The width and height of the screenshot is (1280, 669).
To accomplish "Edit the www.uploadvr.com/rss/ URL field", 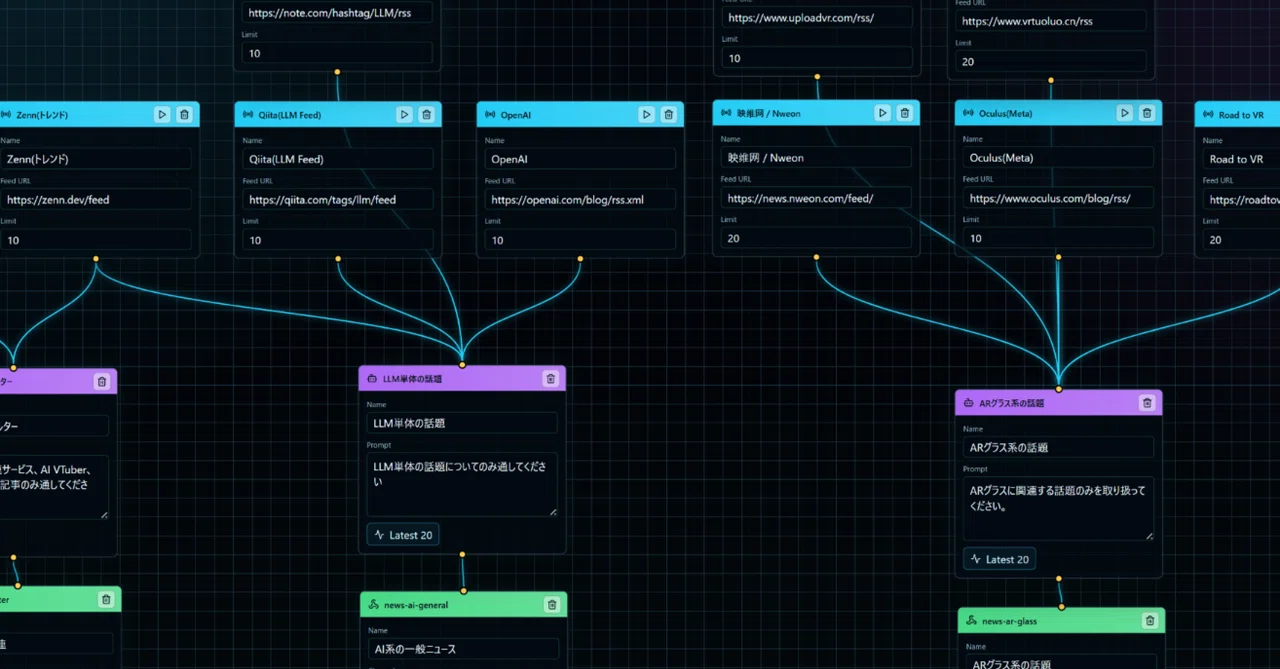I will [816, 18].
